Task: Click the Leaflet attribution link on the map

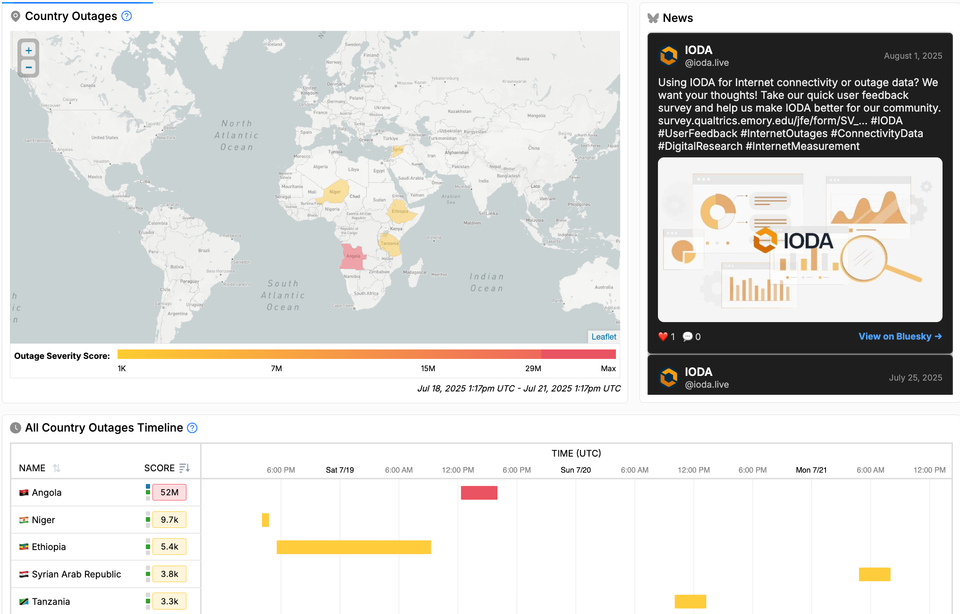Action: [603, 336]
